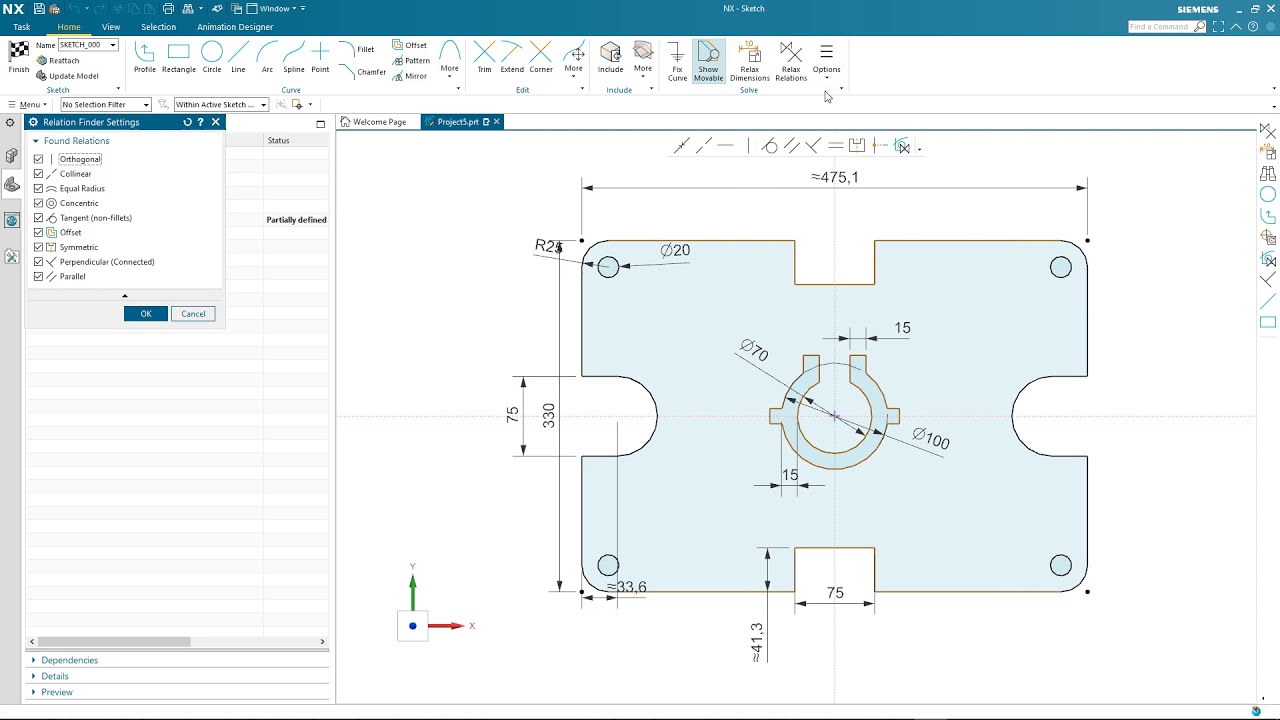
Task: Click Relax Relations
Action: coord(791,61)
